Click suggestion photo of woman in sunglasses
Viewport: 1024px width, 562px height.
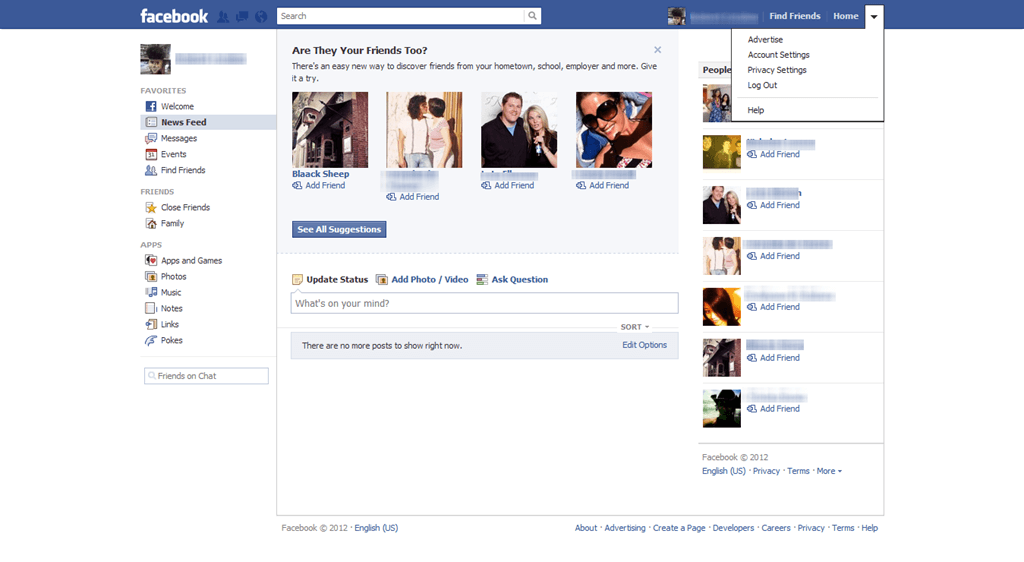coord(614,130)
